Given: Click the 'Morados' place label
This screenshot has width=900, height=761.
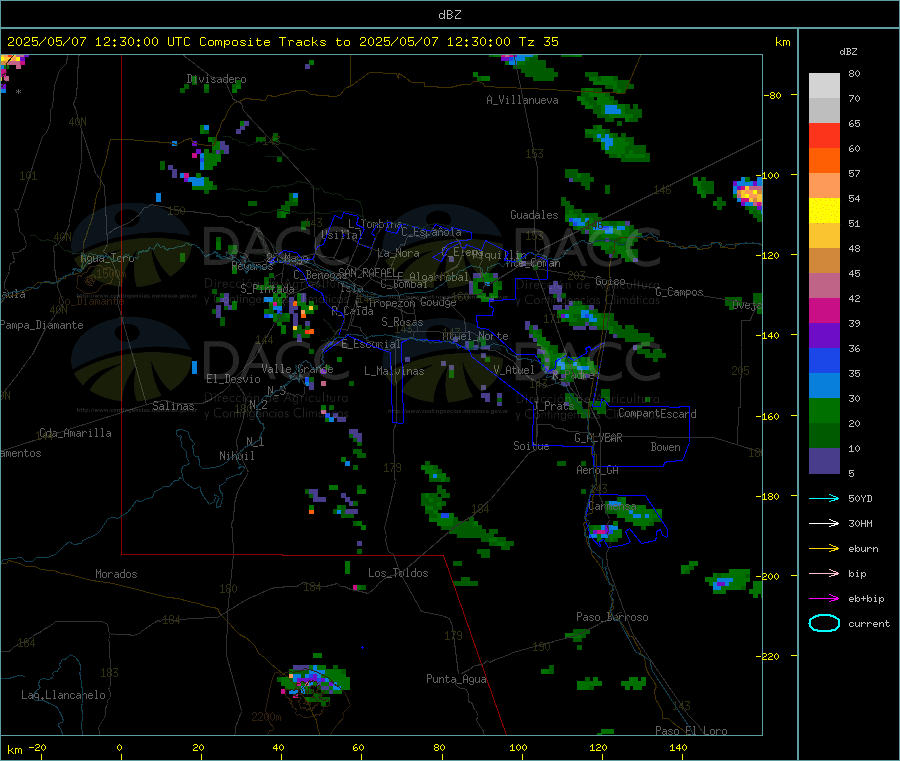Looking at the screenshot, I should coord(116,574).
